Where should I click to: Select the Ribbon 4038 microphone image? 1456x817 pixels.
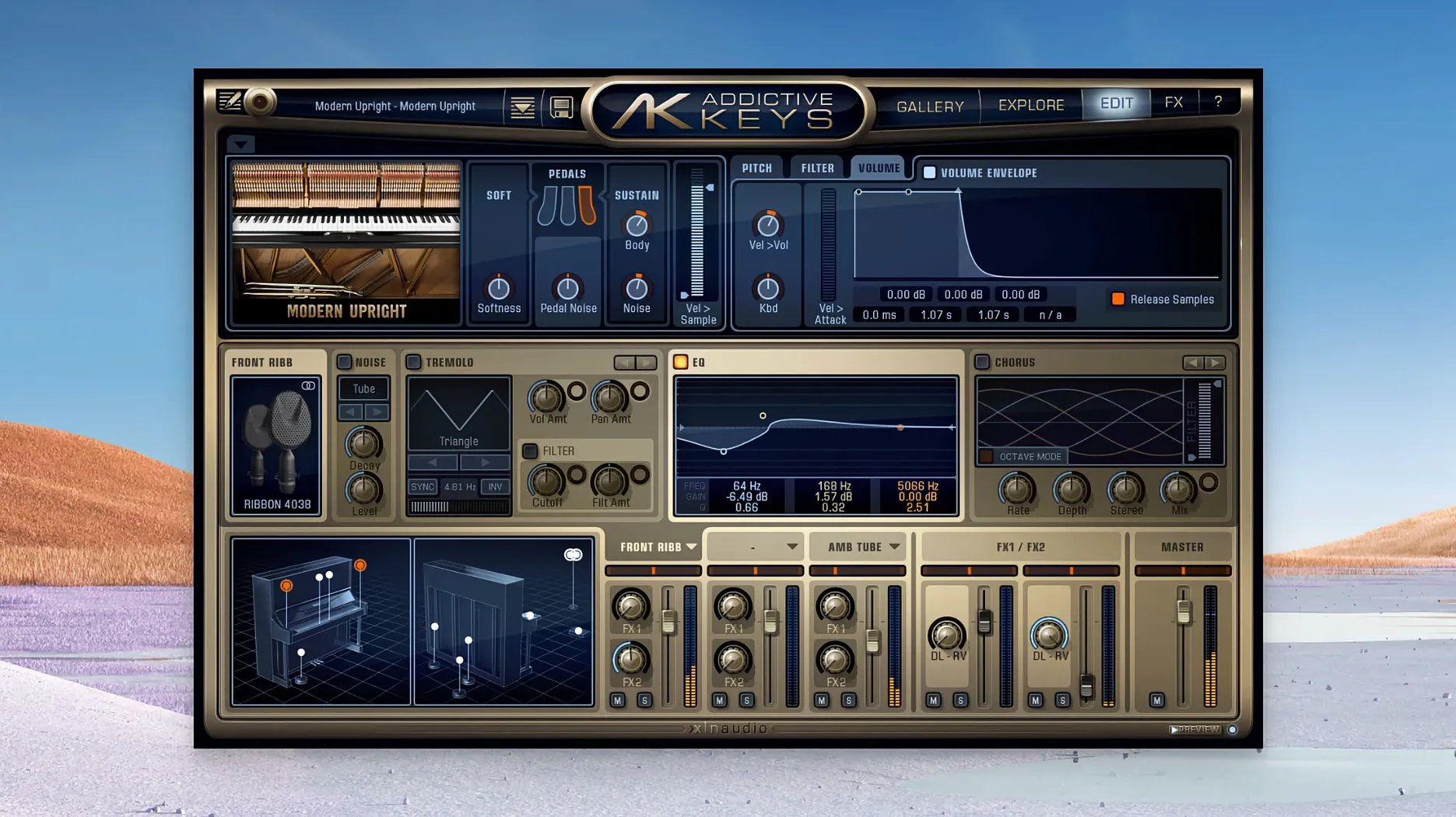[276, 446]
